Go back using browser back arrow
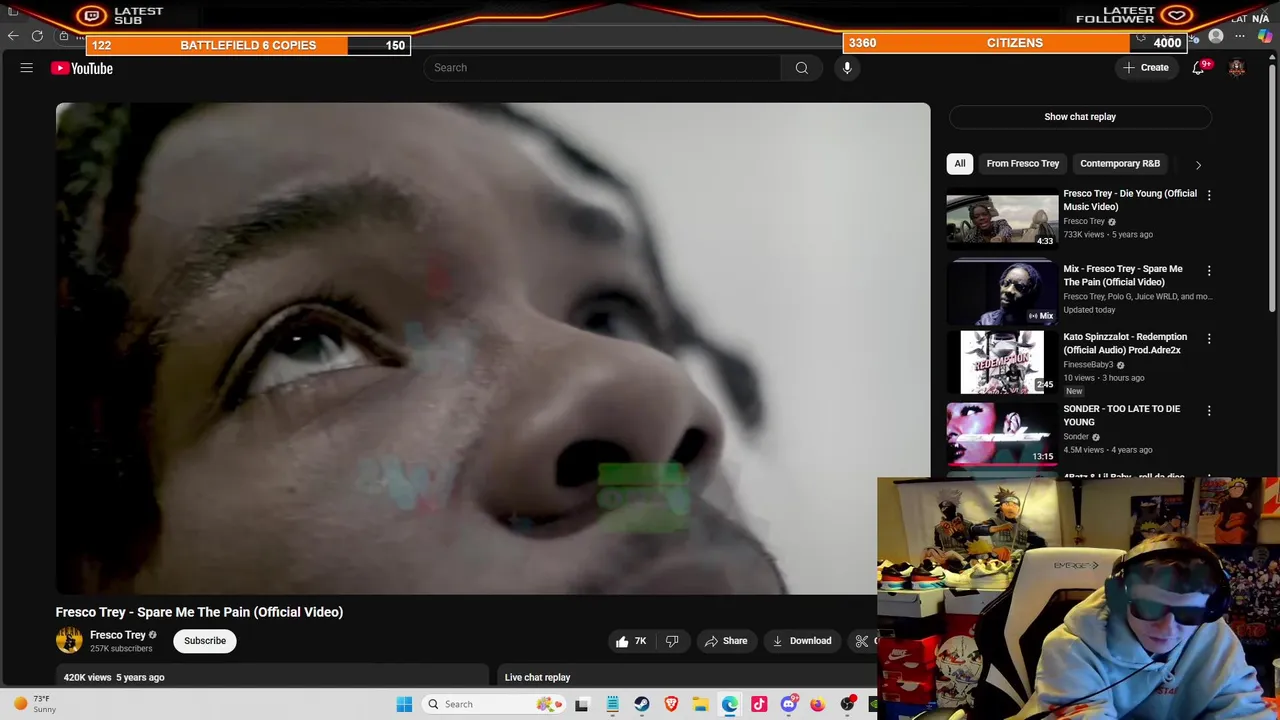 [x=13, y=36]
